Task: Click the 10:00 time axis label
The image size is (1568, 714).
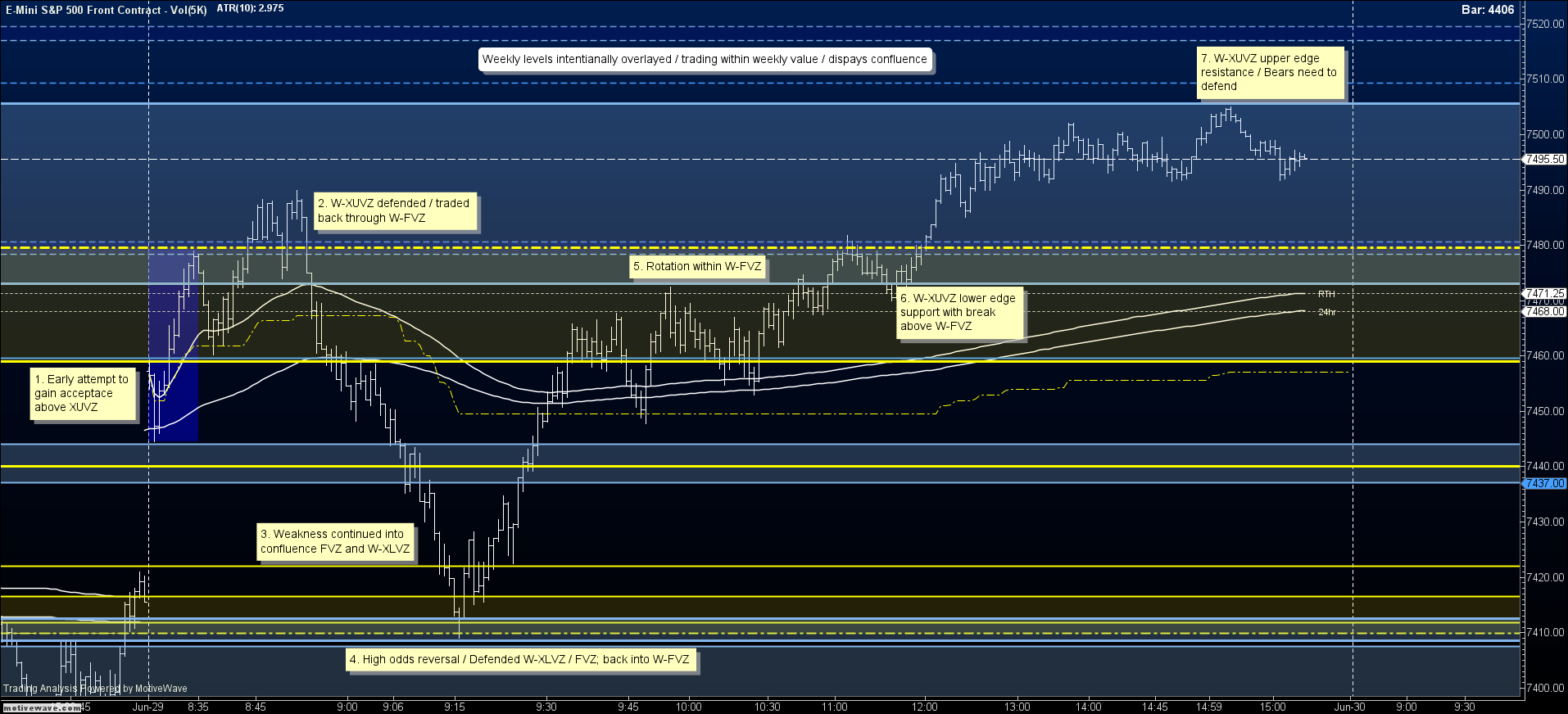Action: click(689, 707)
